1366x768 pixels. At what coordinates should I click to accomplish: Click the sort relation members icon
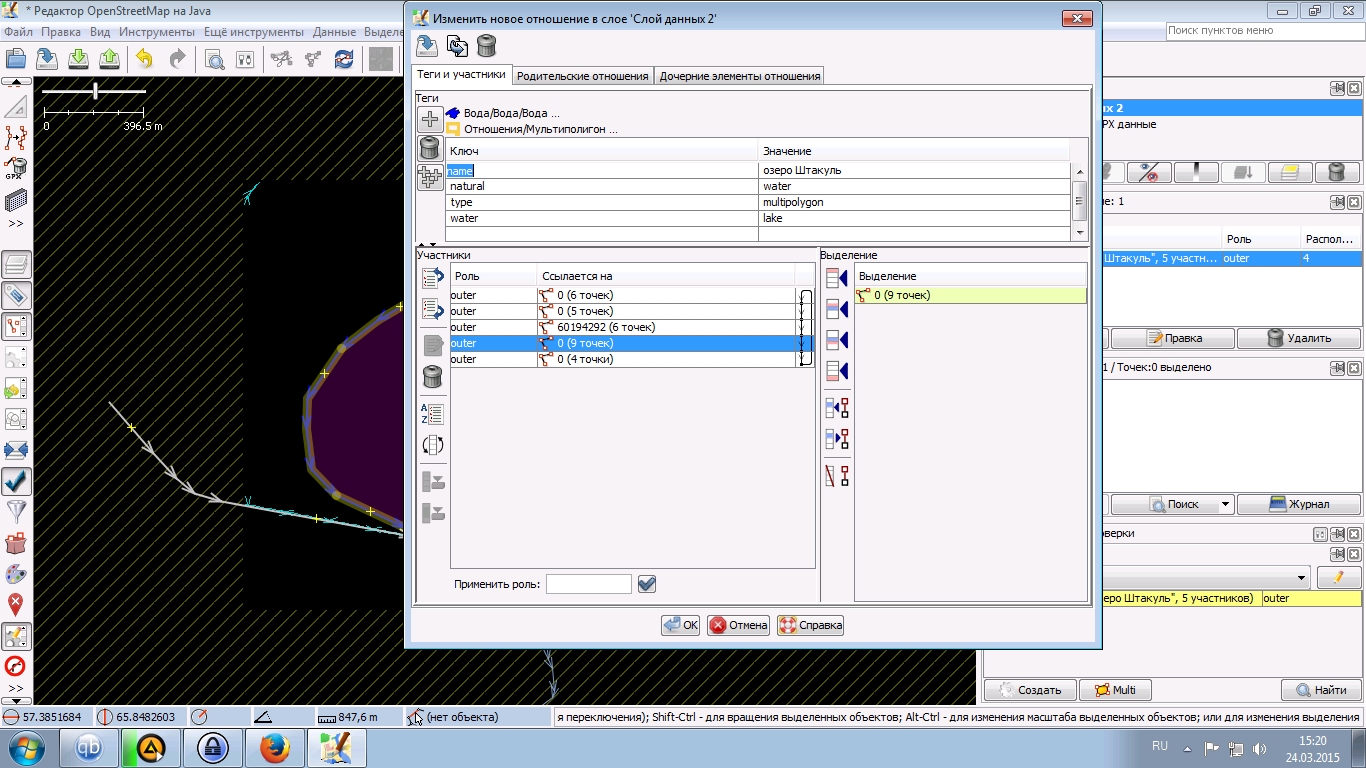coord(432,414)
